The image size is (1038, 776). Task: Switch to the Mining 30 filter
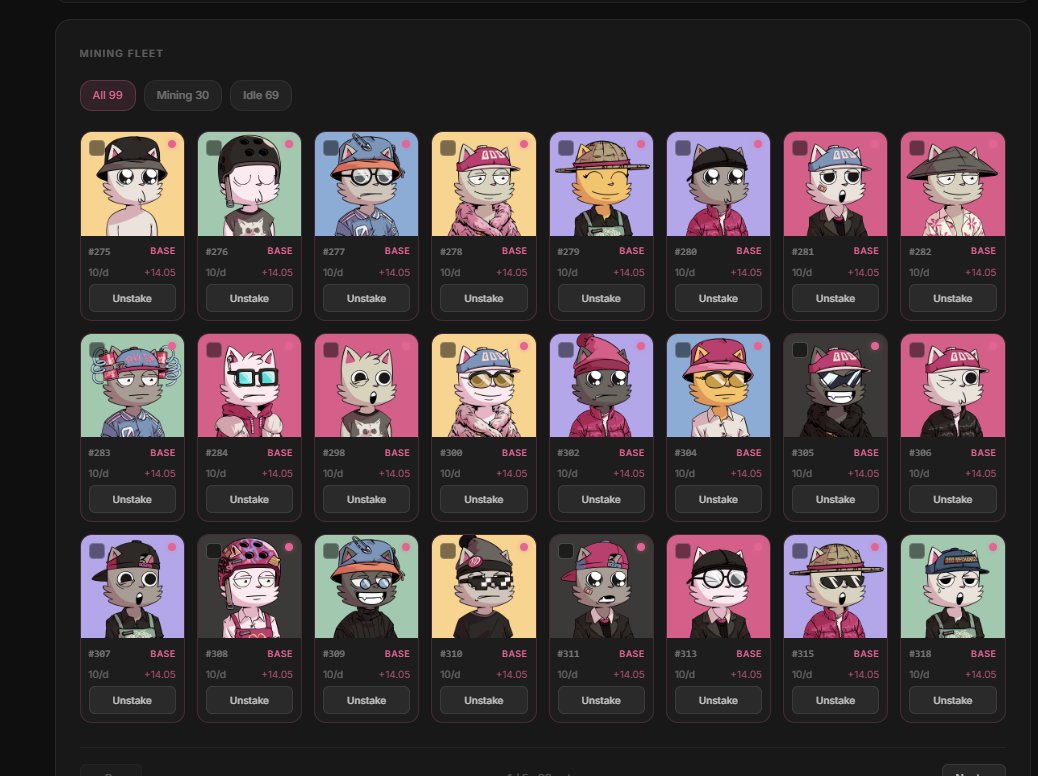tap(183, 95)
